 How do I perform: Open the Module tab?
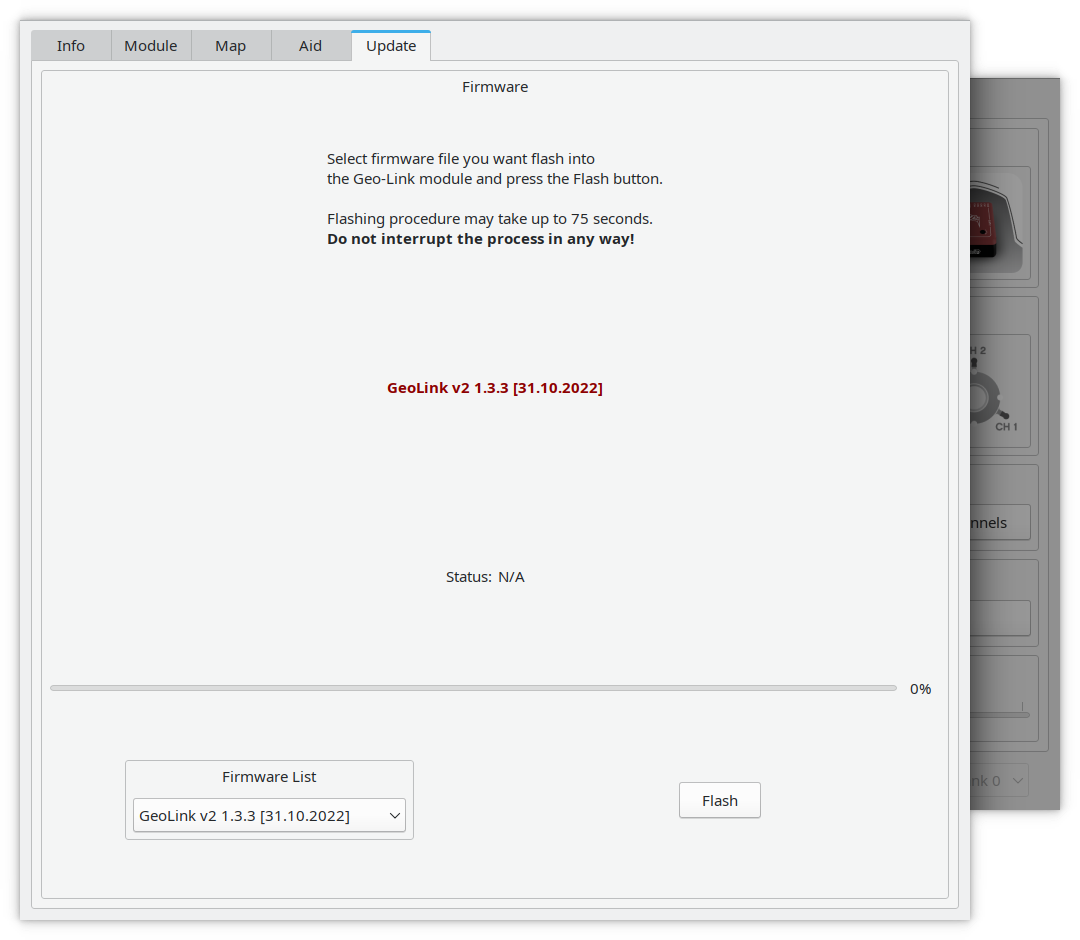pyautogui.click(x=151, y=46)
